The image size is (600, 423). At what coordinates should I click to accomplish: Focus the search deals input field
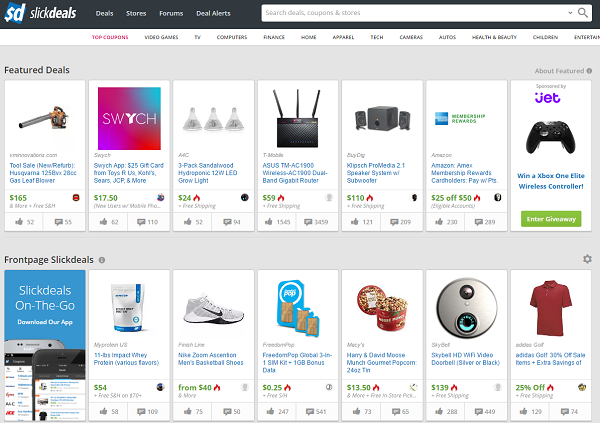415,13
